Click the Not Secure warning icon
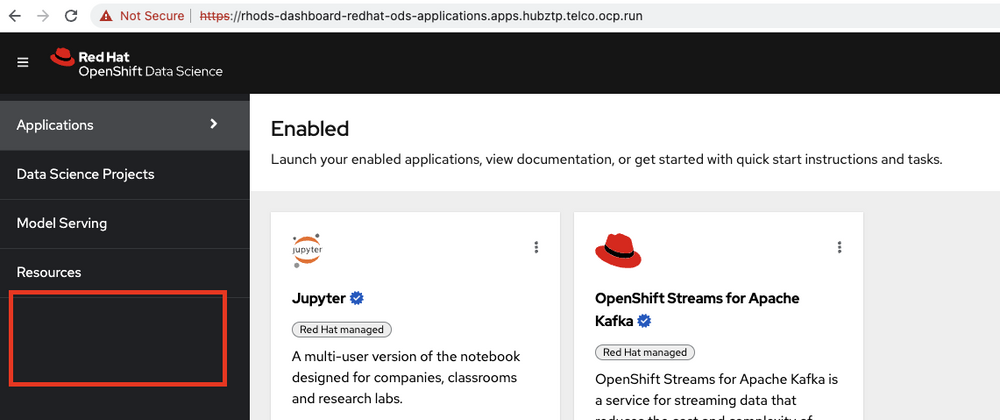This screenshot has width=1000, height=420. tap(106, 16)
